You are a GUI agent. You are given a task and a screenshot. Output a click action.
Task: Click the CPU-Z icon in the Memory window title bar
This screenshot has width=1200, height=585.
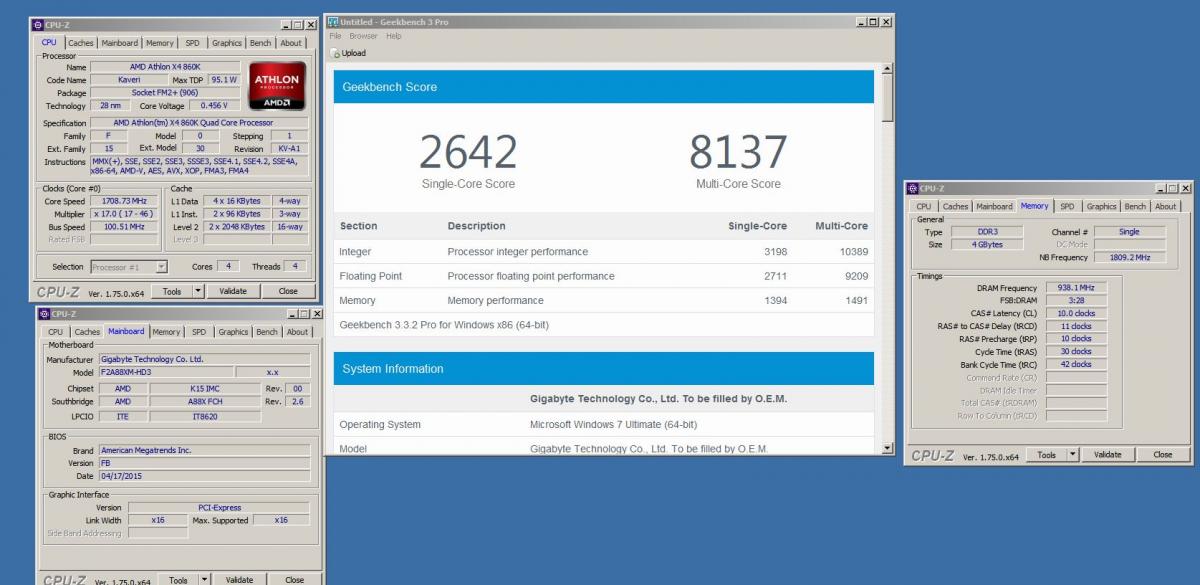[x=912, y=188]
